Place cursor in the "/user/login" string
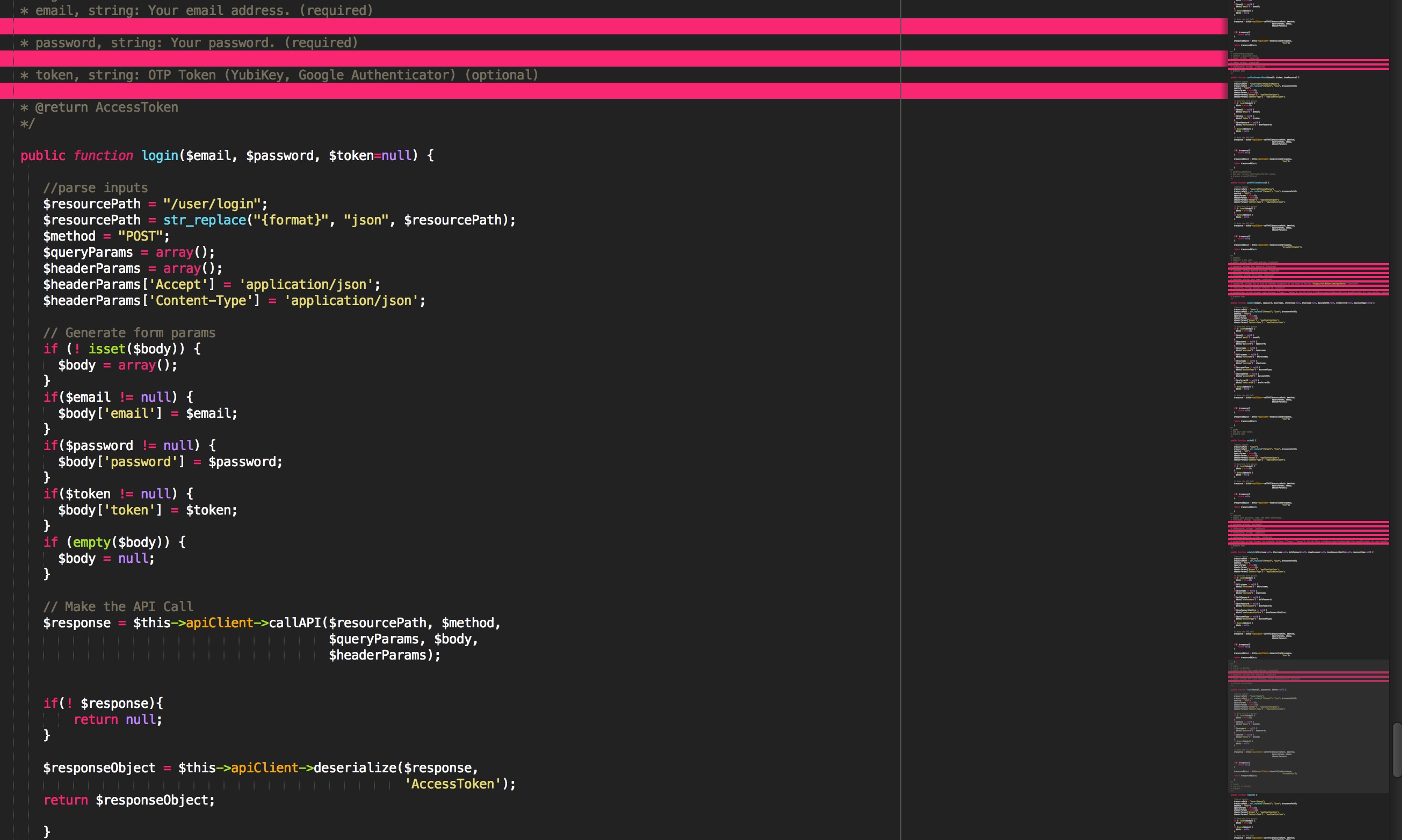 click(x=212, y=204)
